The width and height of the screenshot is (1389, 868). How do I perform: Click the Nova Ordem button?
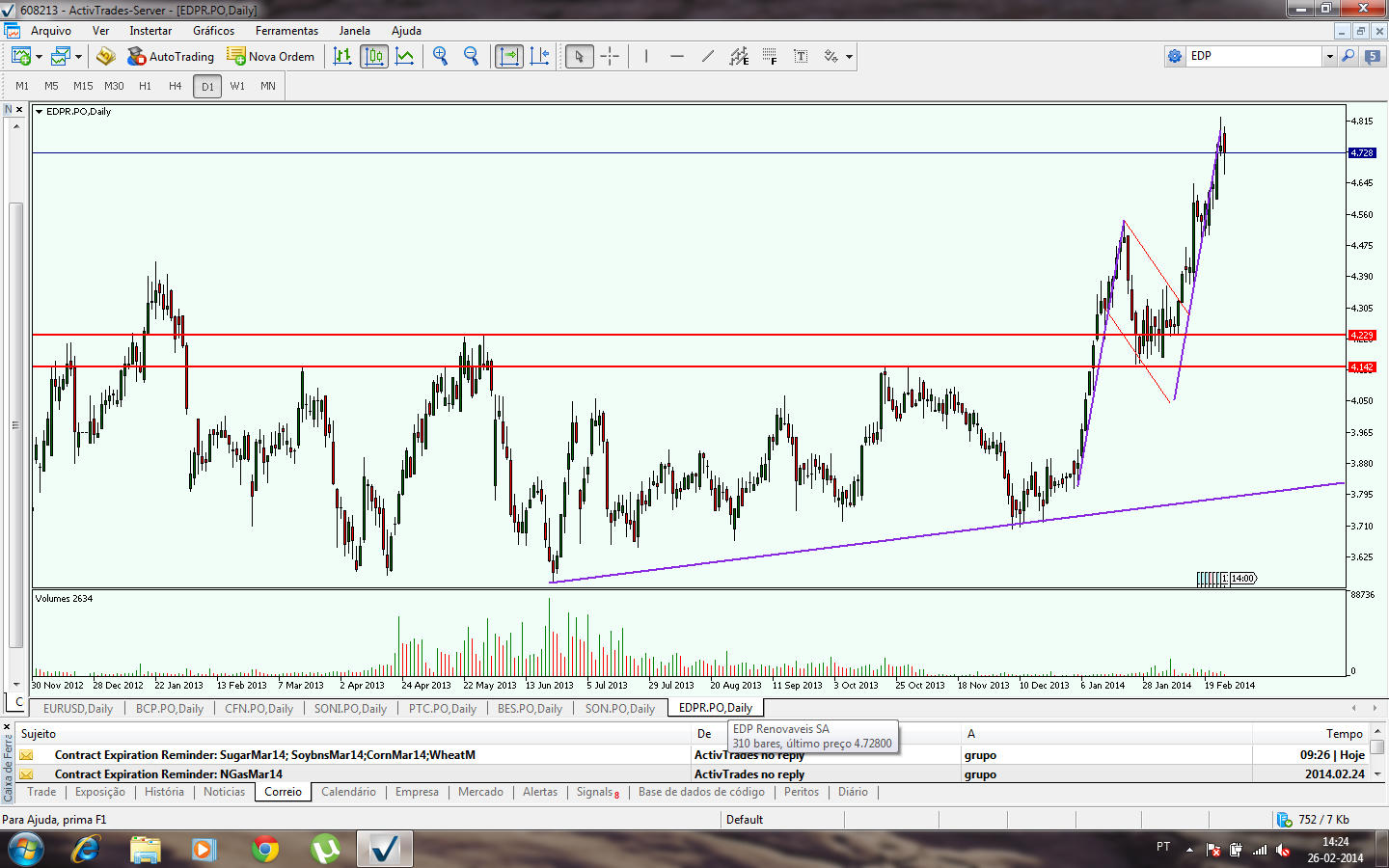point(271,57)
